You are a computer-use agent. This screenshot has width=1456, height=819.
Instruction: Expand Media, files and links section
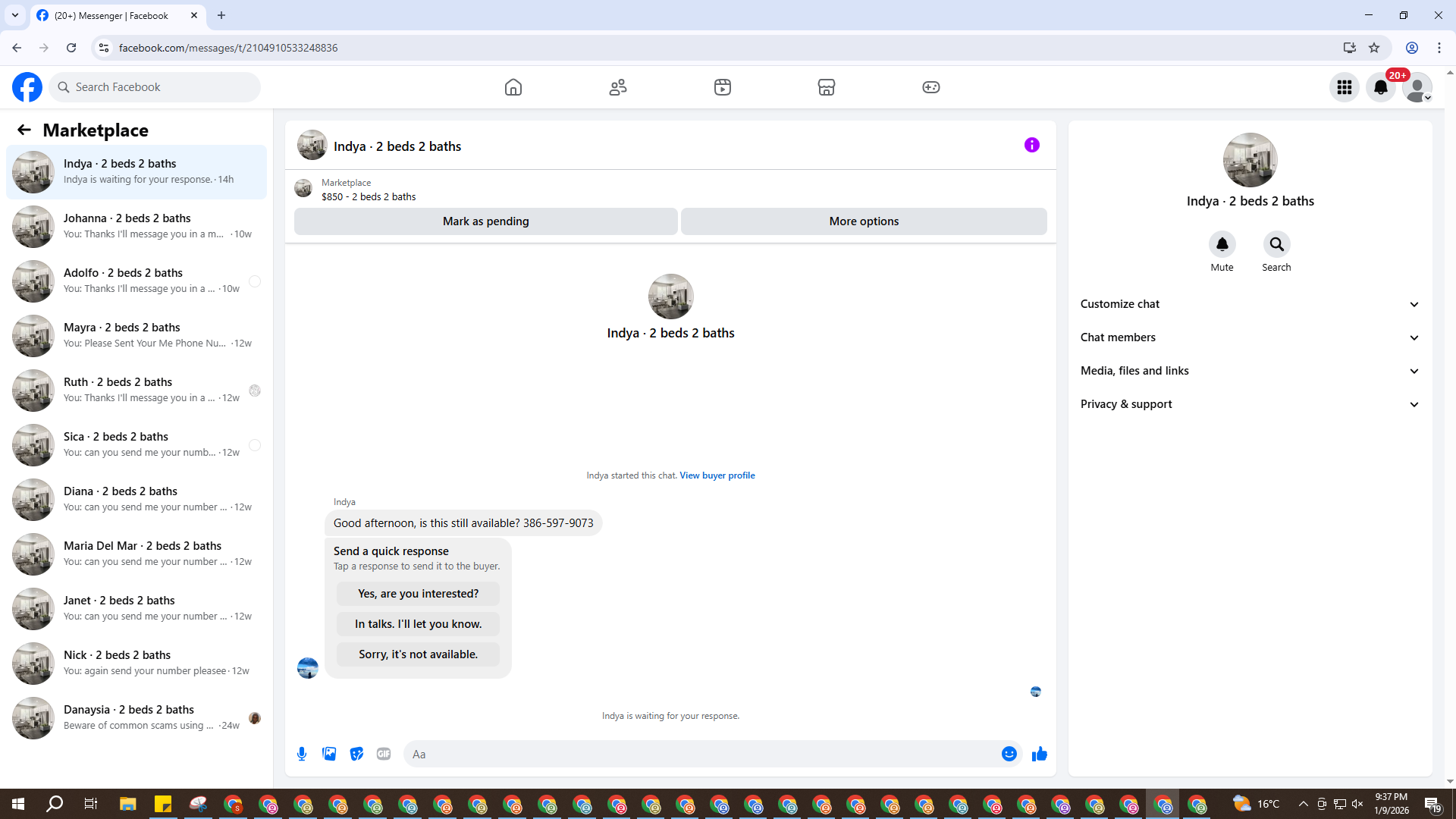pos(1250,371)
